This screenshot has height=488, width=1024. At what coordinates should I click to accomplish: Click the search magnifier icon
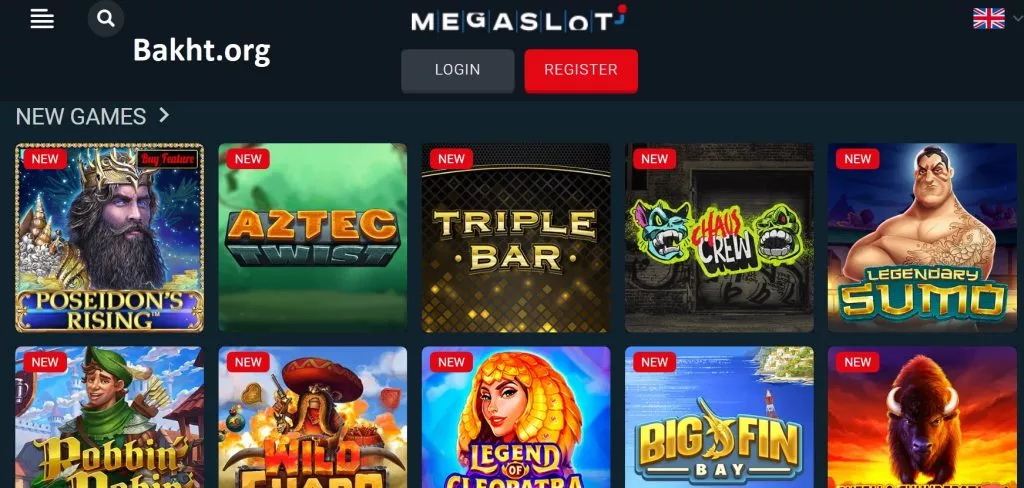pos(106,18)
